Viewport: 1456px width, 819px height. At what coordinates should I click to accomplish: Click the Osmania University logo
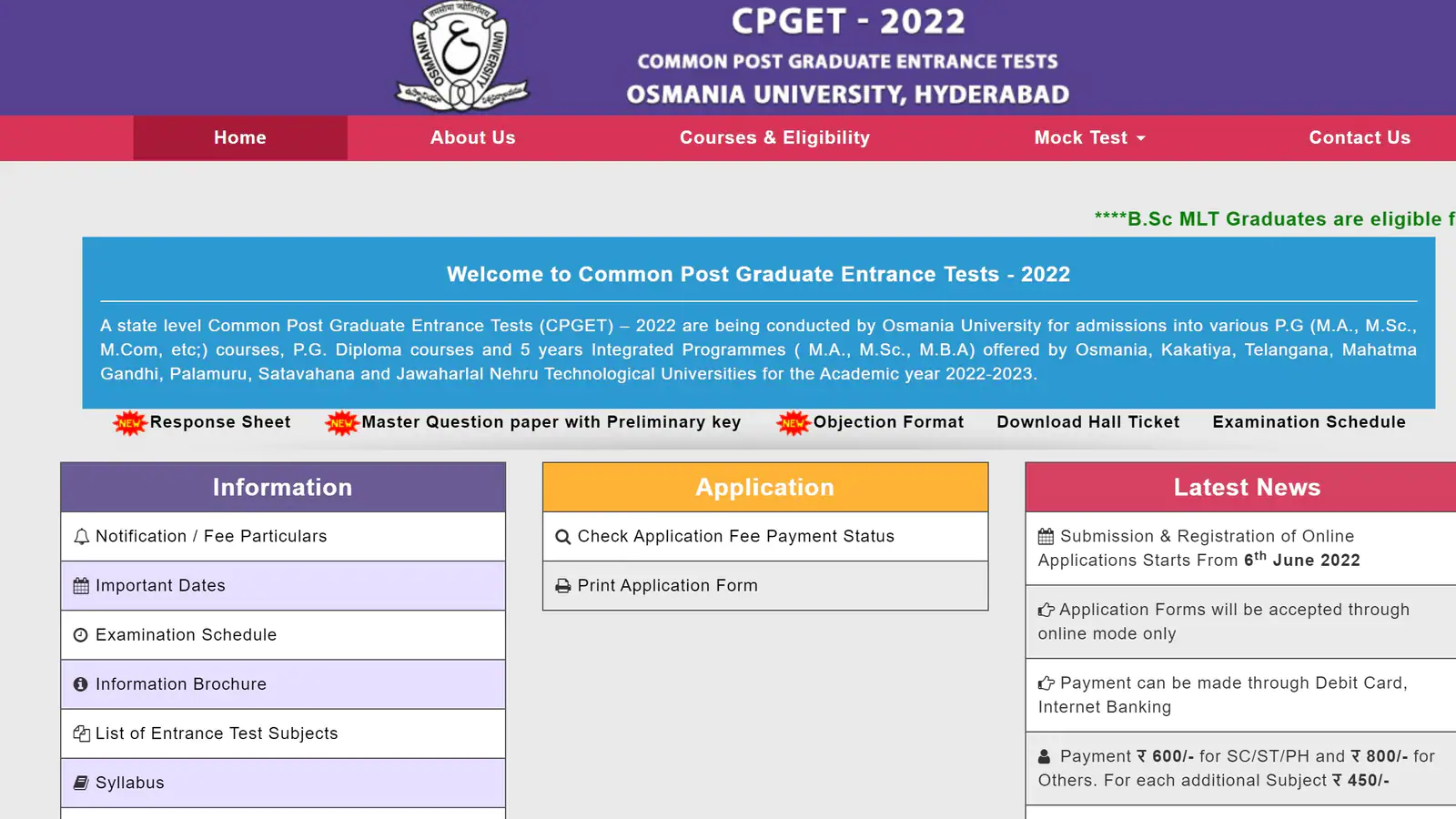461,56
